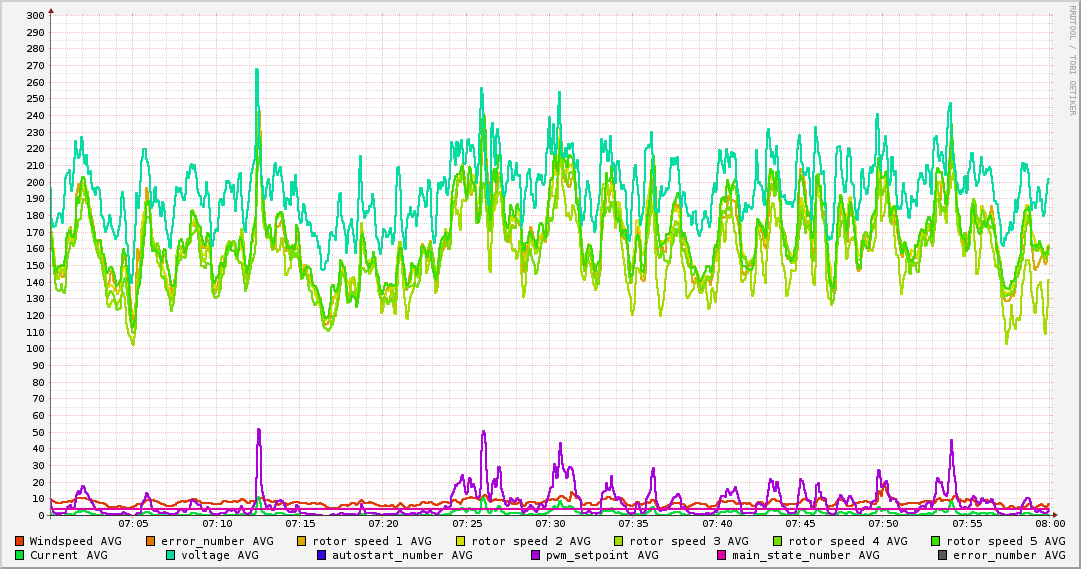Select the 'main_state_number AVG' legend label
Image resolution: width=1081 pixels, height=569 pixels.
click(x=806, y=555)
